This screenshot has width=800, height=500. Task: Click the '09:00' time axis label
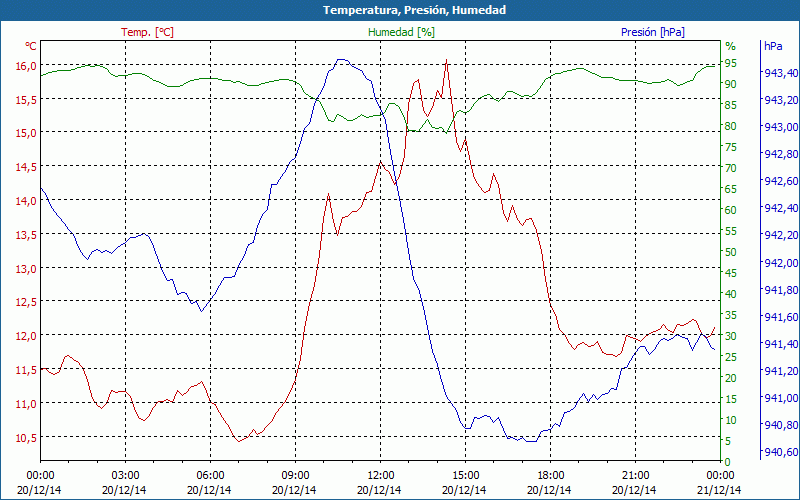click(295, 476)
